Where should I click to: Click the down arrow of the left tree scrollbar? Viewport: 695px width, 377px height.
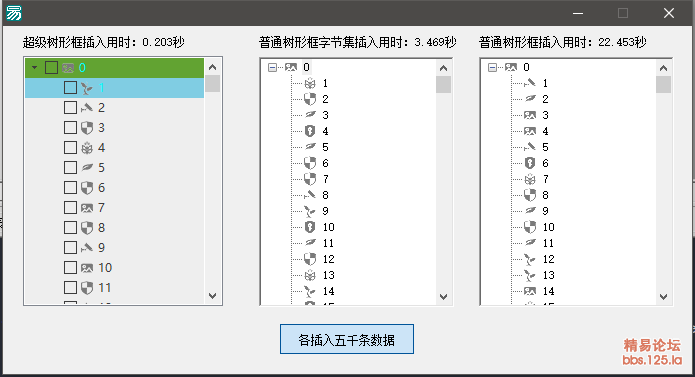click(x=213, y=296)
